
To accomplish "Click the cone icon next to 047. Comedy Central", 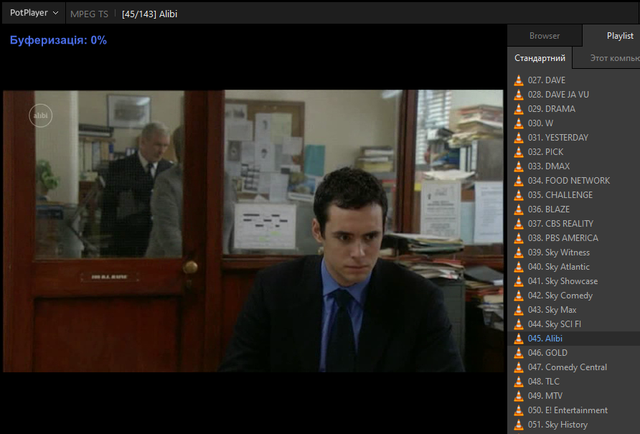I will (x=518, y=367).
